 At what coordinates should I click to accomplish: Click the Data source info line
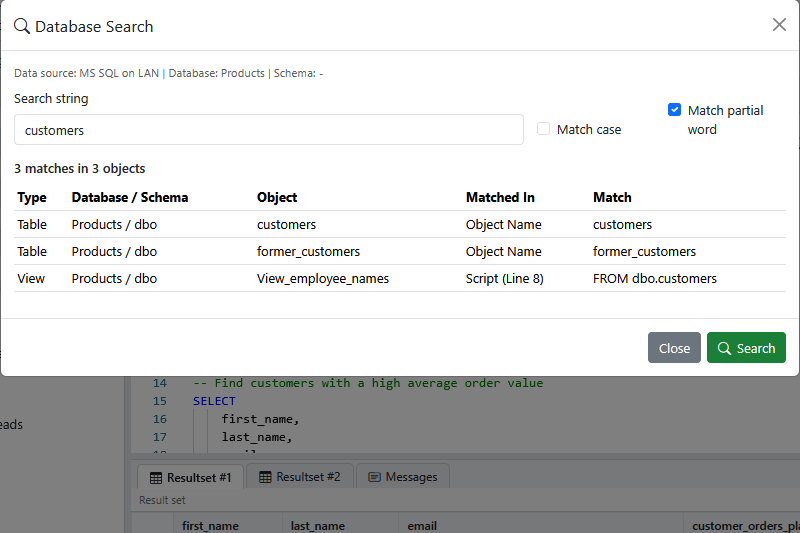point(168,73)
